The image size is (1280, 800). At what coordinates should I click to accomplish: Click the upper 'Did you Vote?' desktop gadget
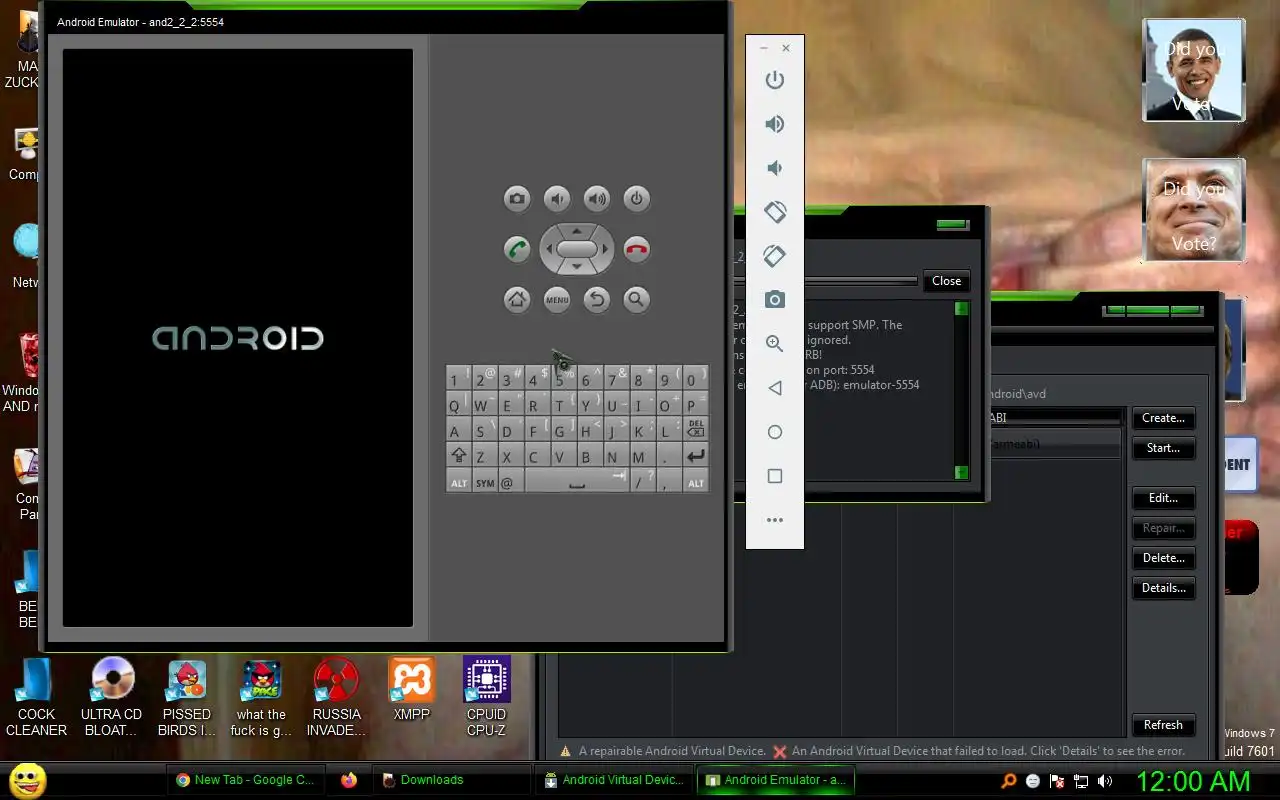click(1194, 70)
